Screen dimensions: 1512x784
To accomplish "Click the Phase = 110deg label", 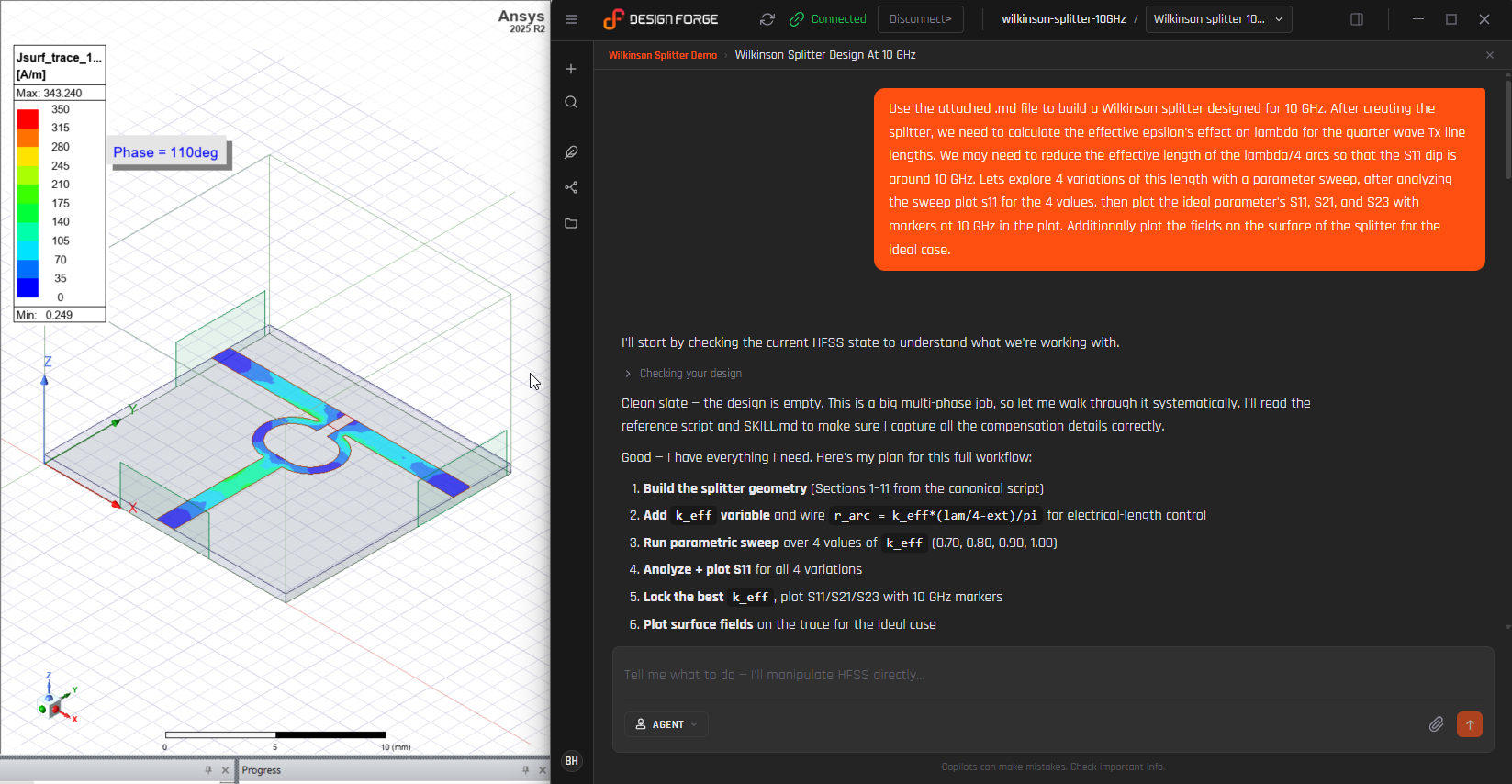I will pos(166,152).
